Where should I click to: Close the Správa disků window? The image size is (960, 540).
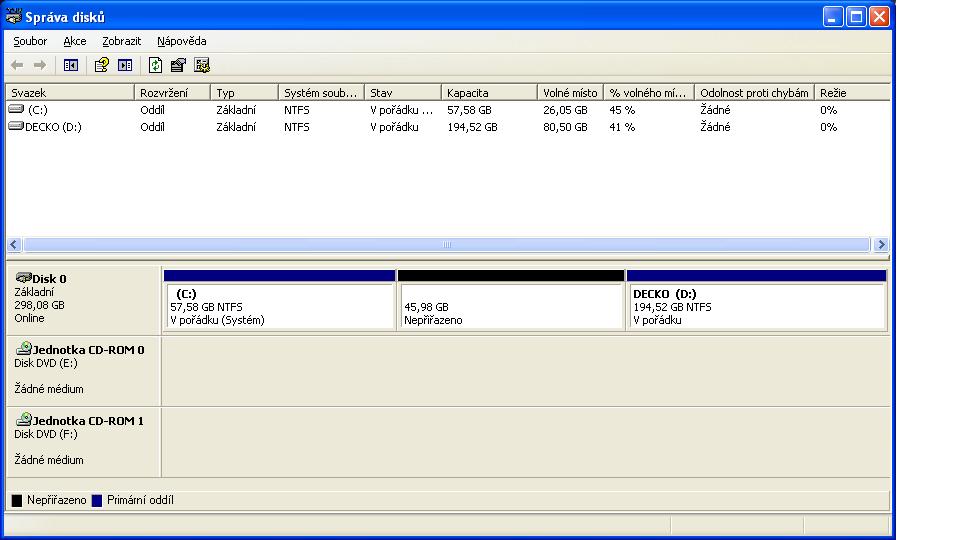(x=879, y=17)
